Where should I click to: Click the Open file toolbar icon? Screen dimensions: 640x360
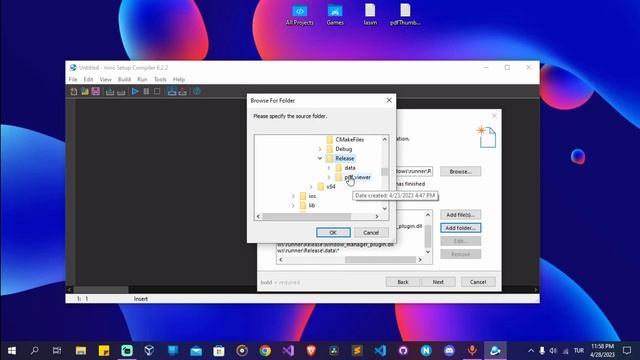coord(85,91)
